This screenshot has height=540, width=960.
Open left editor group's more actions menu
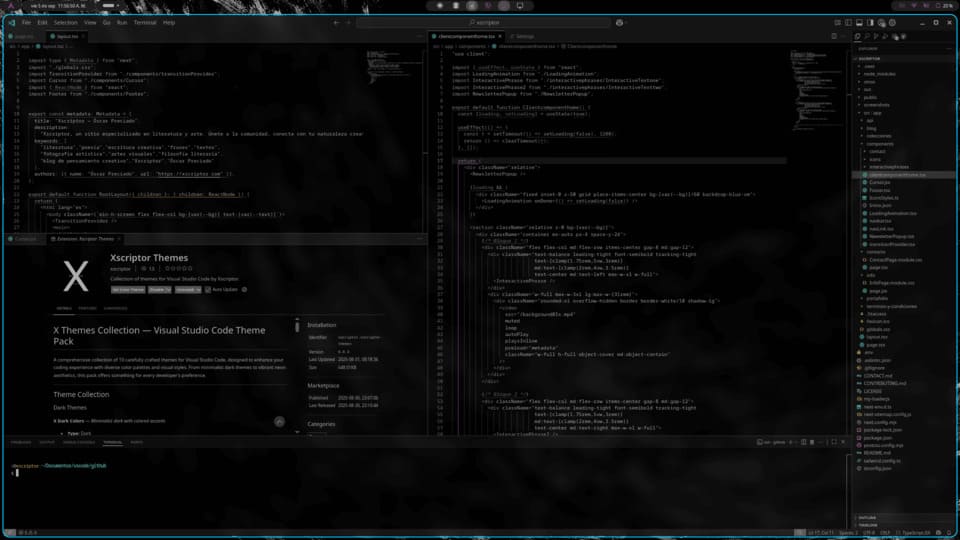point(419,36)
